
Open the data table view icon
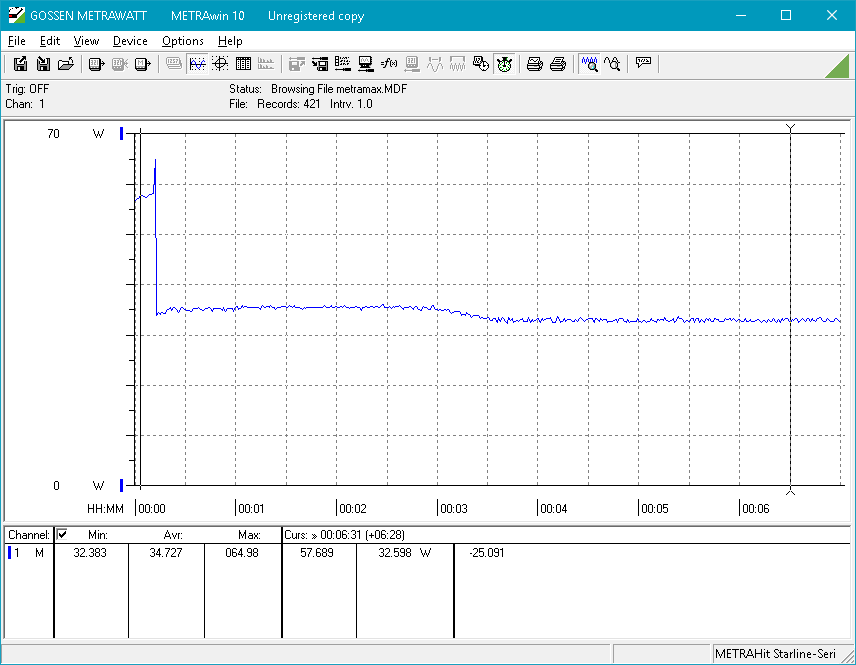[243, 64]
